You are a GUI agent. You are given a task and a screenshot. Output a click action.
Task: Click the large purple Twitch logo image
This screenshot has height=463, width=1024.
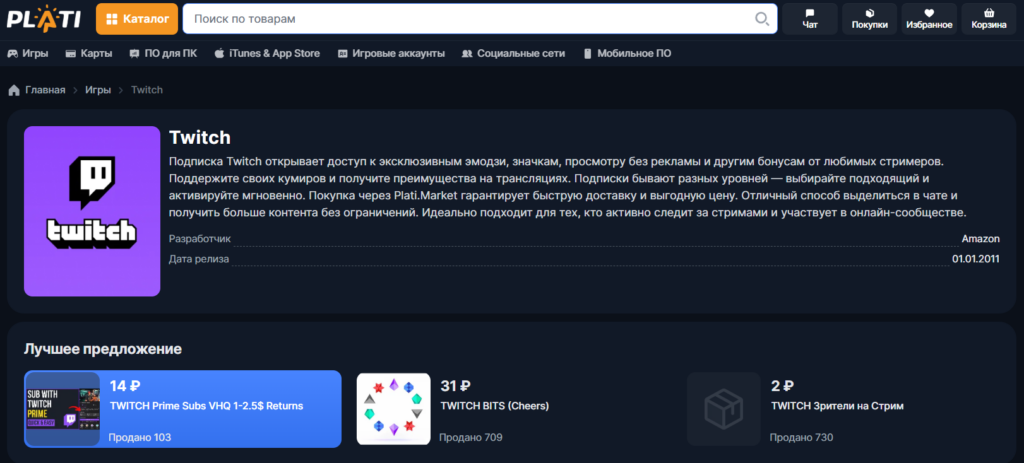point(92,211)
